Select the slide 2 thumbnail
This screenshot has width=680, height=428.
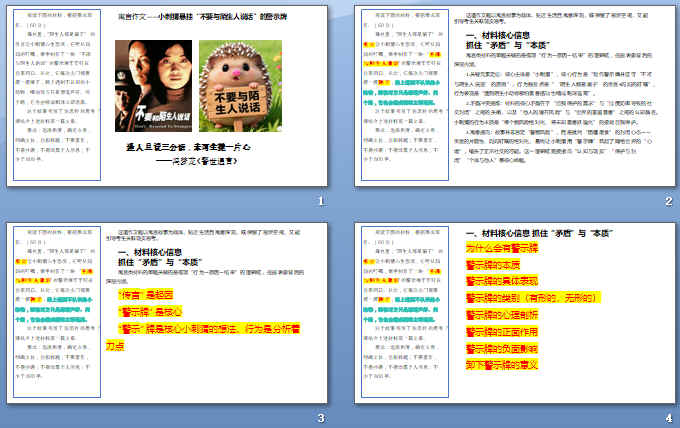pyautogui.click(x=511, y=106)
